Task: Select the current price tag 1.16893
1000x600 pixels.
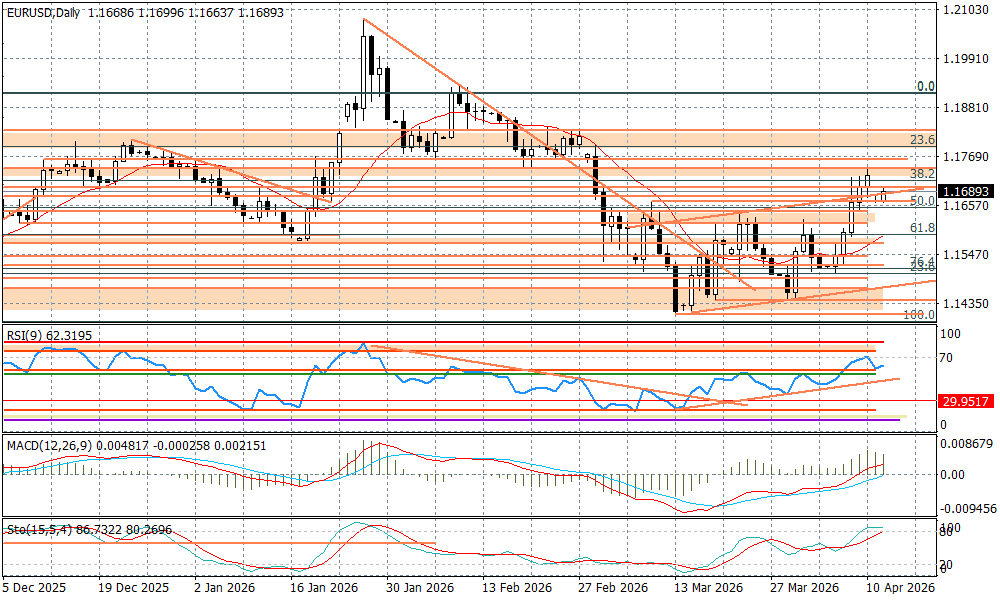Action: pyautogui.click(x=966, y=190)
